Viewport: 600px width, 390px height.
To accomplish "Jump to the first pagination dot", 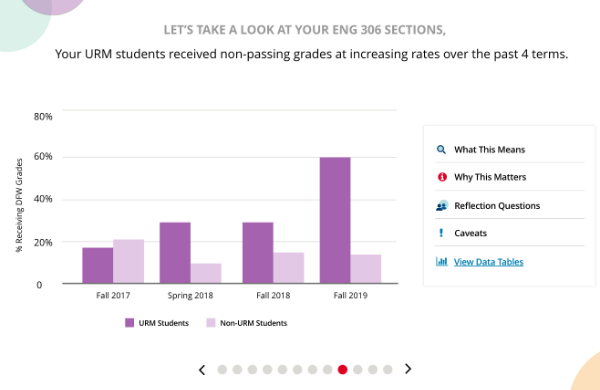I will (222, 369).
